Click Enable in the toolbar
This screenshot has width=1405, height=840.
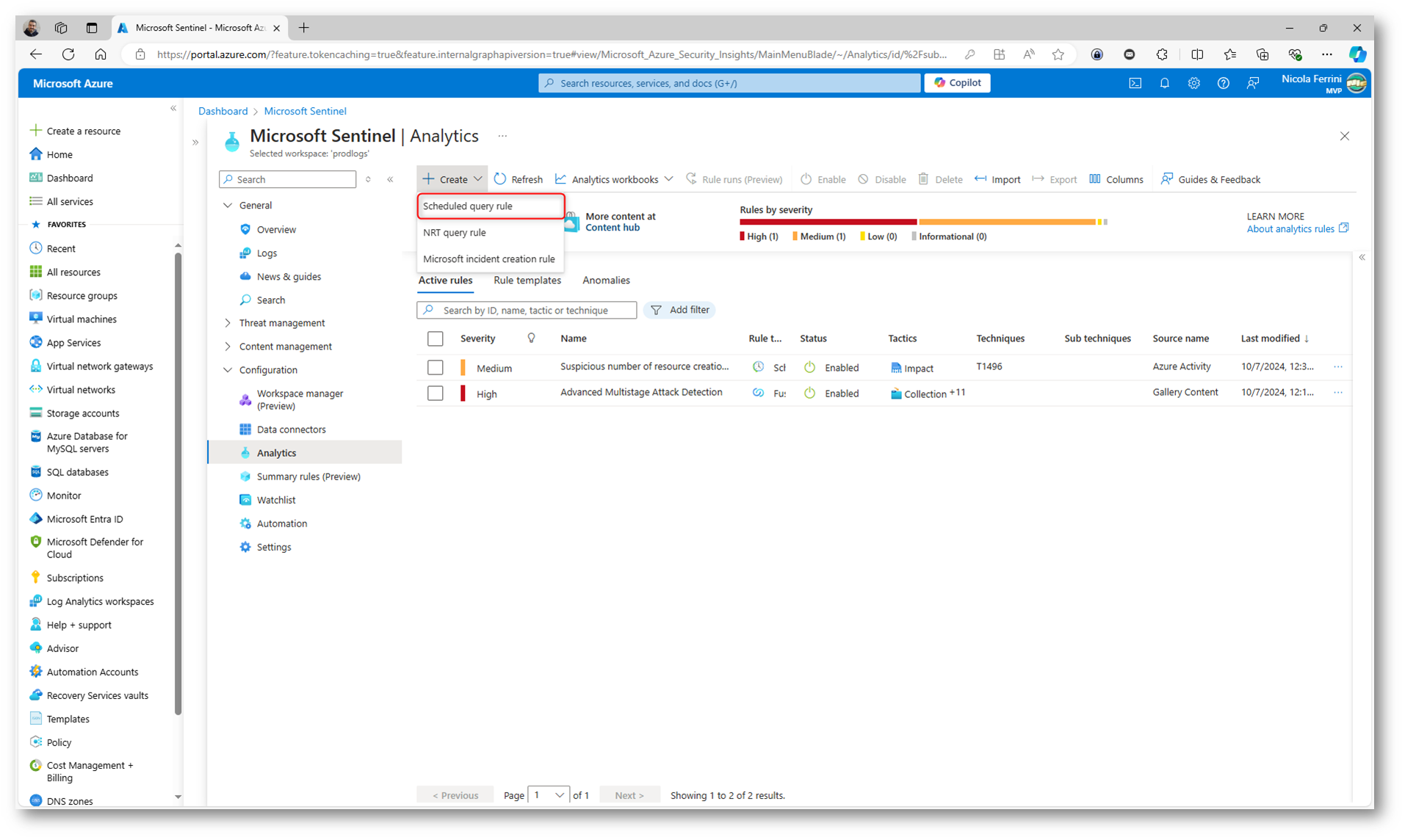coord(823,179)
